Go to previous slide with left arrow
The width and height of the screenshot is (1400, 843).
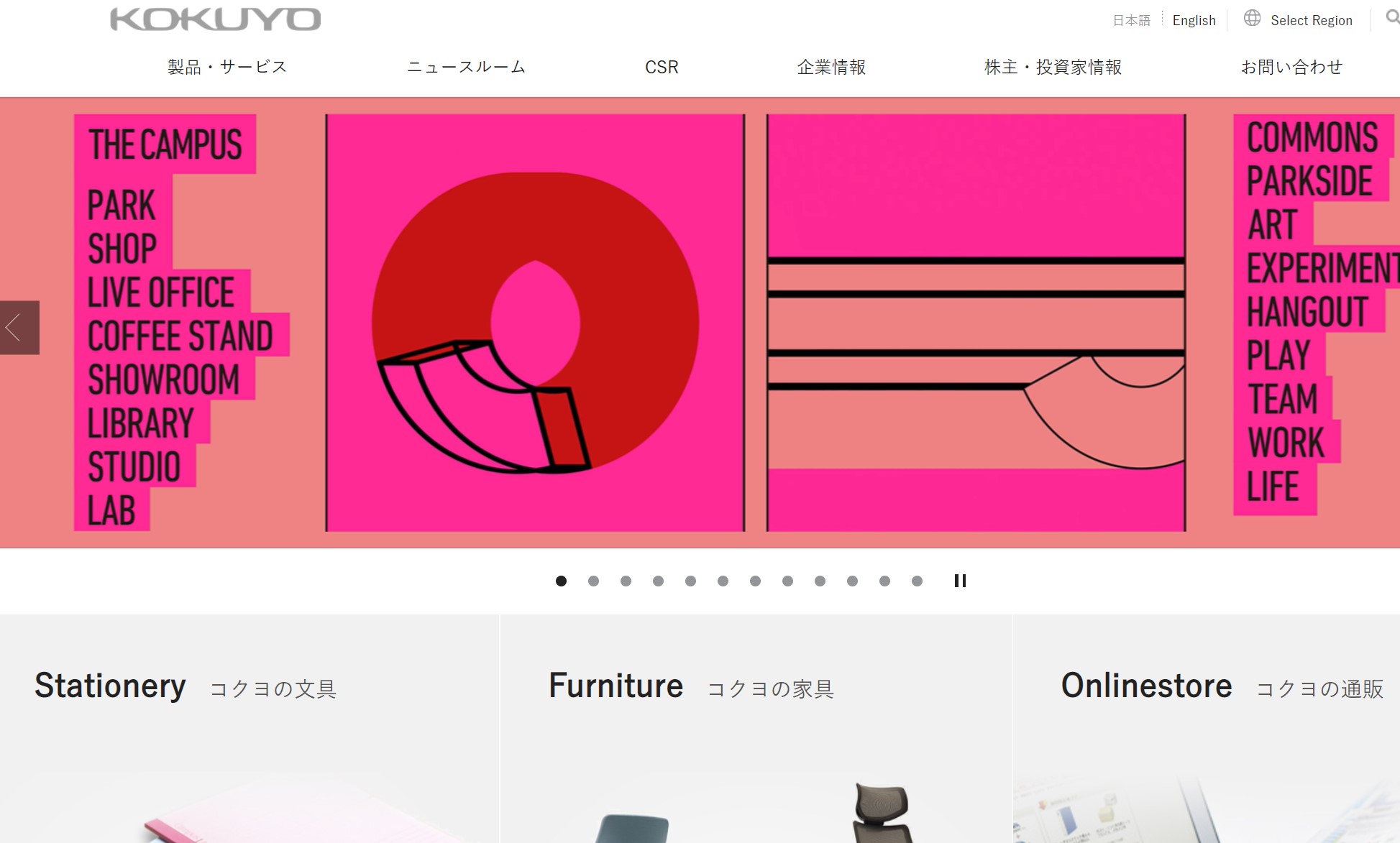pos(19,328)
